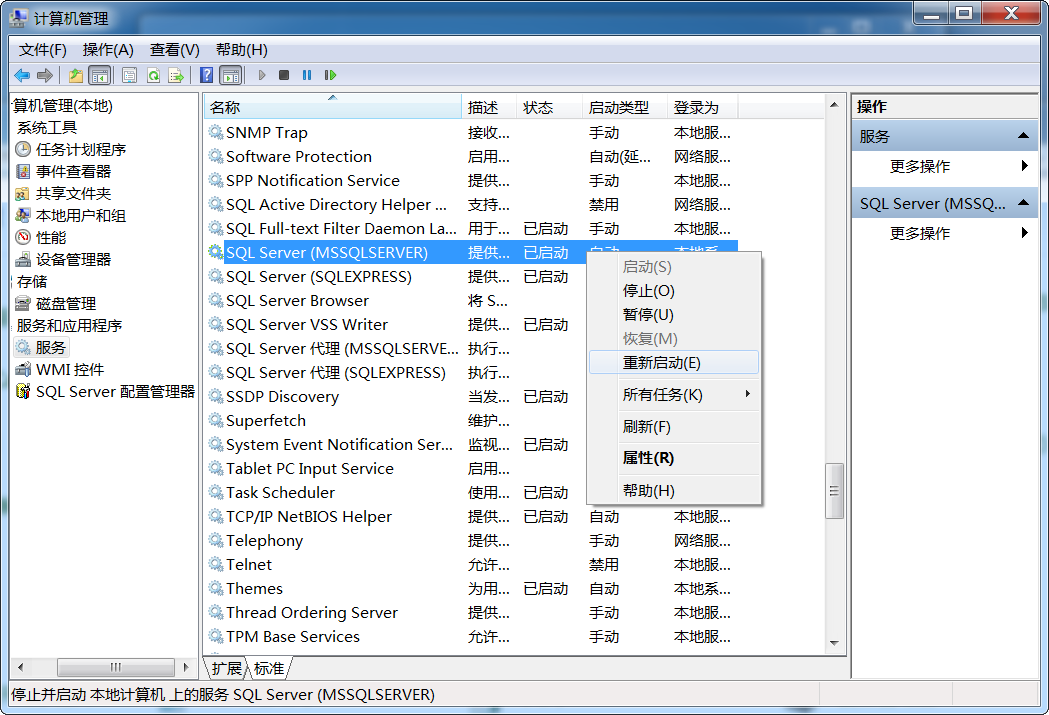Open the 帮助(H) menu in menu bar
Viewport: 1049px width, 715px height.
(x=242, y=50)
